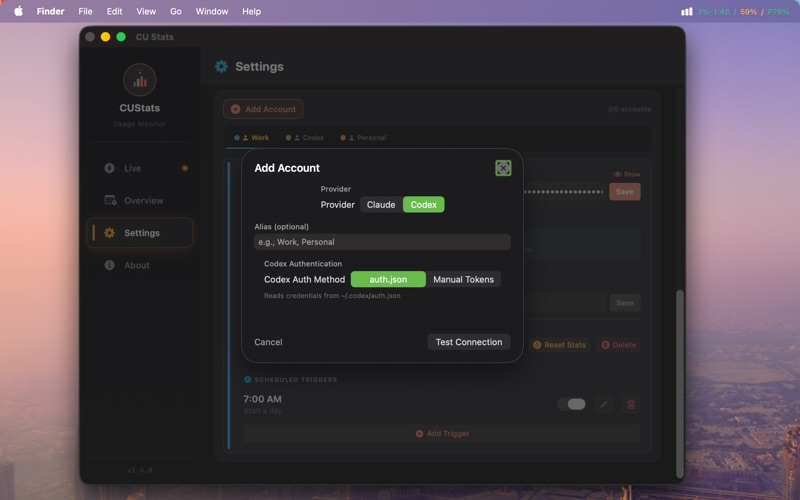Open the Apple menu

pos(18,11)
